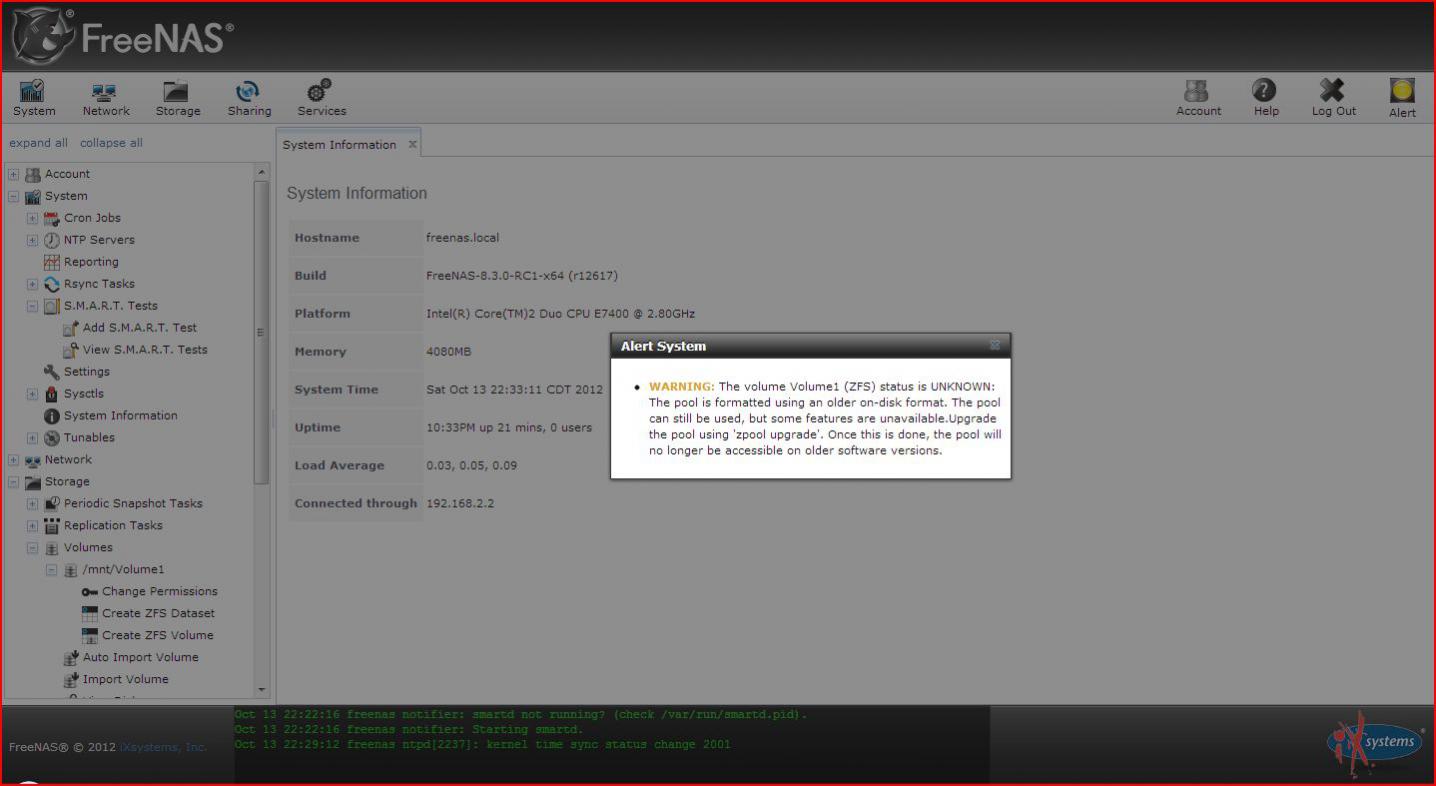Expand the Network tree node
Image resolution: width=1436 pixels, height=786 pixels.
pos(14,460)
